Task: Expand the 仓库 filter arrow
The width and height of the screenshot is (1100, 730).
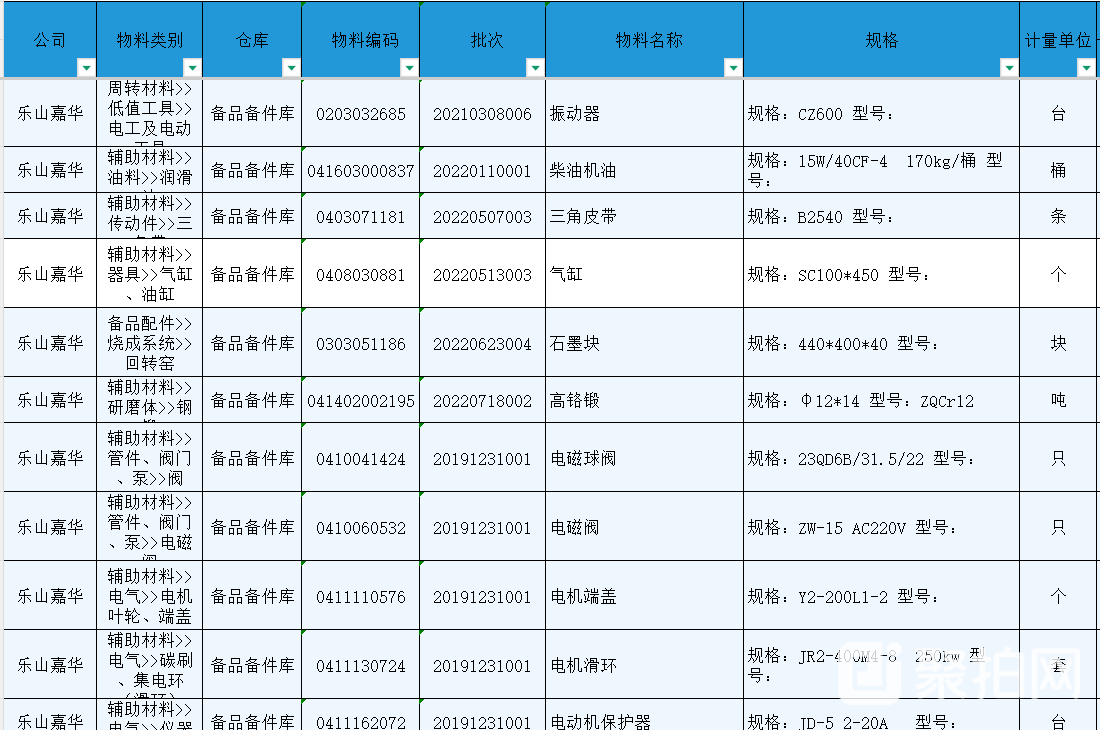Action: 291,68
